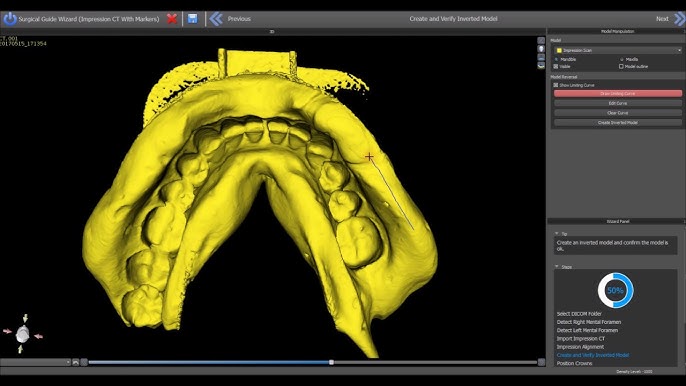Click the Position Crowns step
This screenshot has width=686, height=386.
574,363
